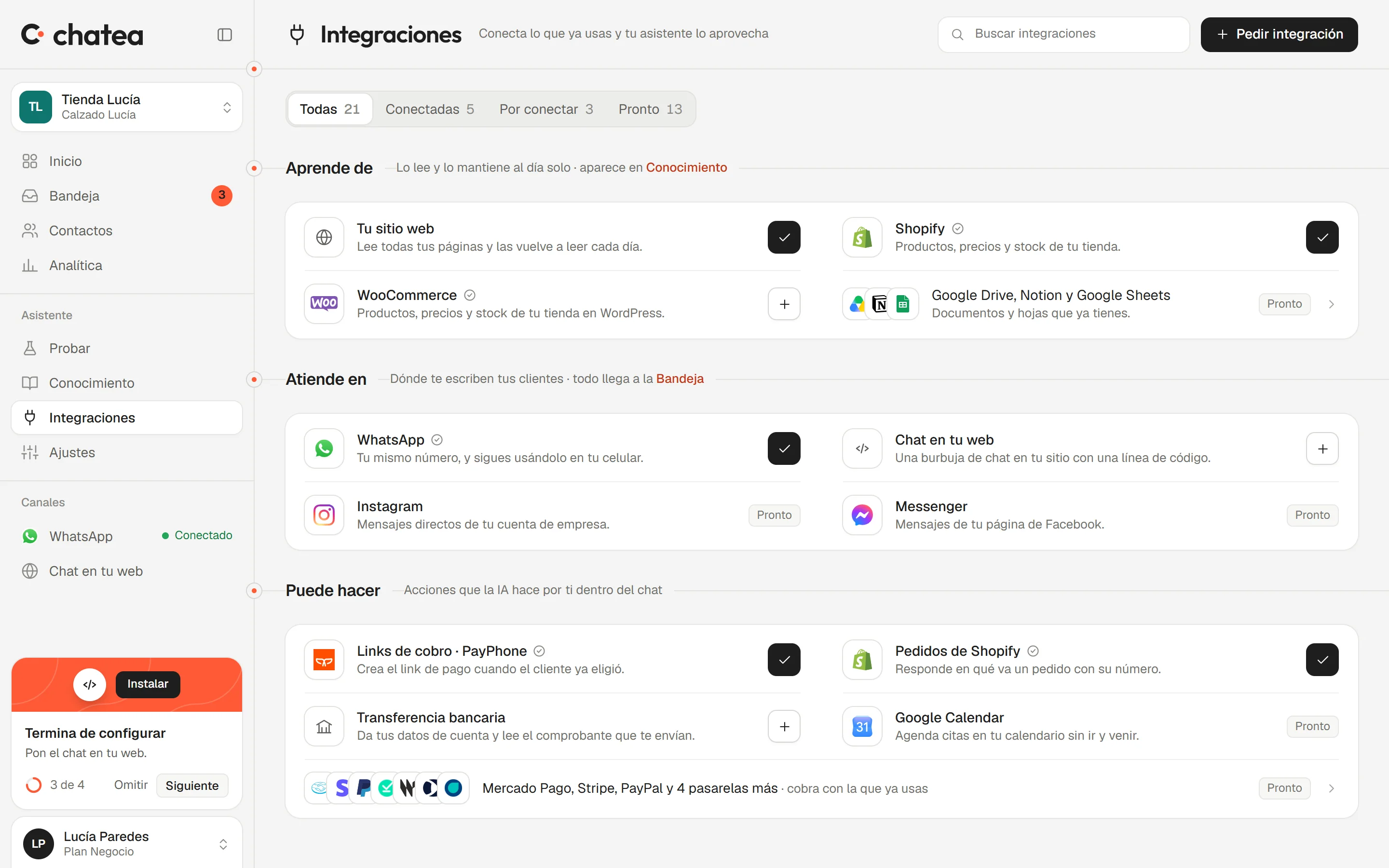Click the WooCommerce verified badge icon
1389x868 pixels.
click(469, 295)
